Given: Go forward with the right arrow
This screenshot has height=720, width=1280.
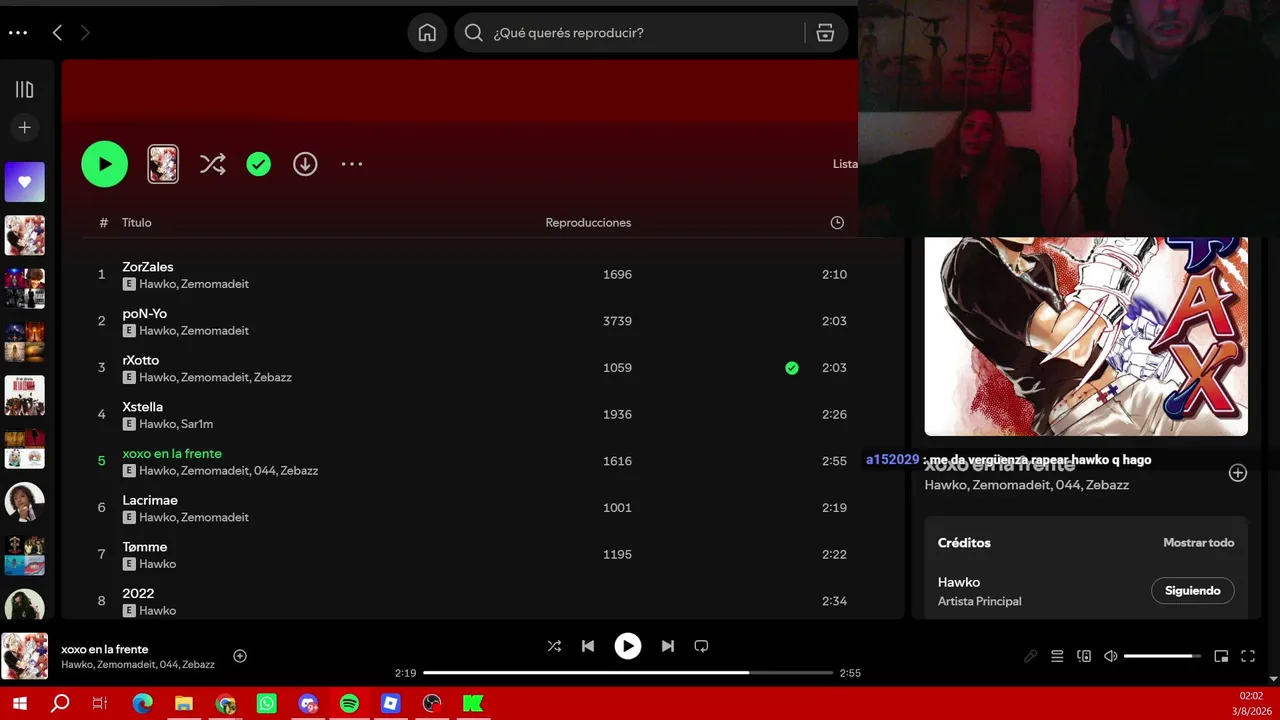Looking at the screenshot, I should [85, 33].
